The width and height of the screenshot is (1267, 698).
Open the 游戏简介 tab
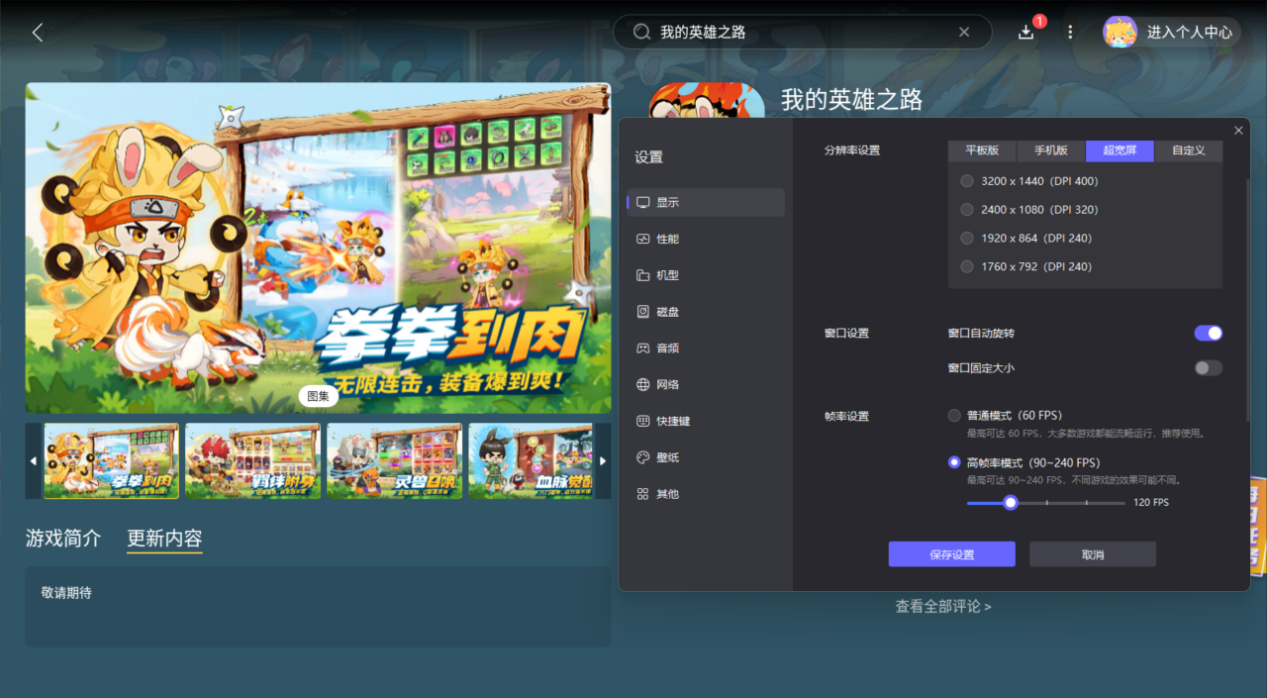pyautogui.click(x=63, y=538)
